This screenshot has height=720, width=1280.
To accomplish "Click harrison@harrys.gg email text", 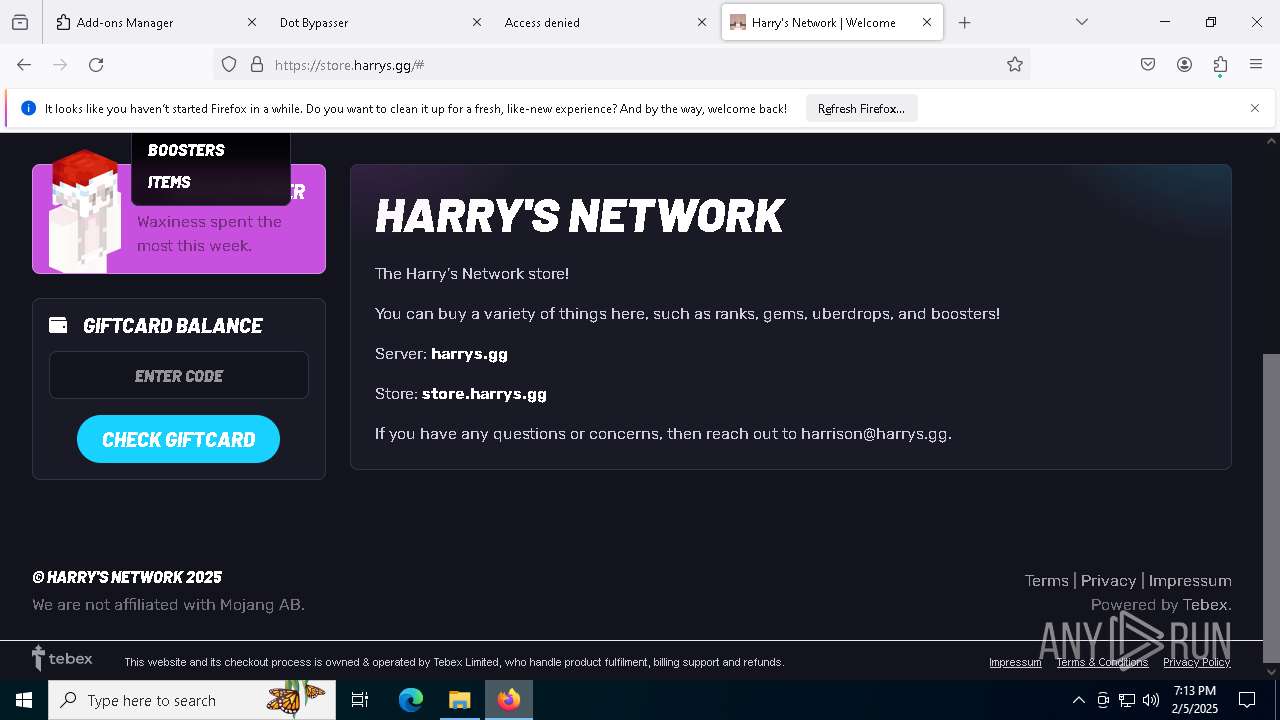I will [874, 433].
